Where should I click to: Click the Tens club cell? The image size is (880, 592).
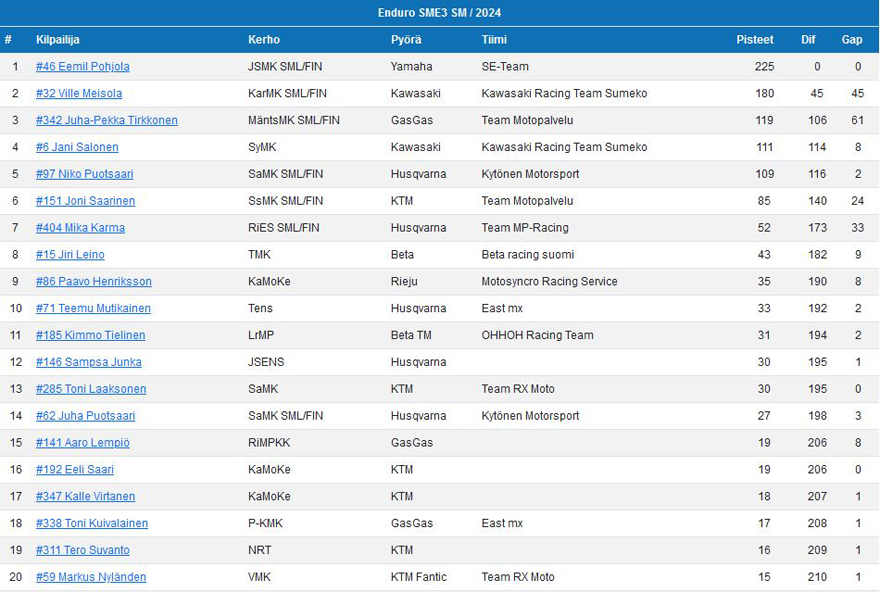260,308
